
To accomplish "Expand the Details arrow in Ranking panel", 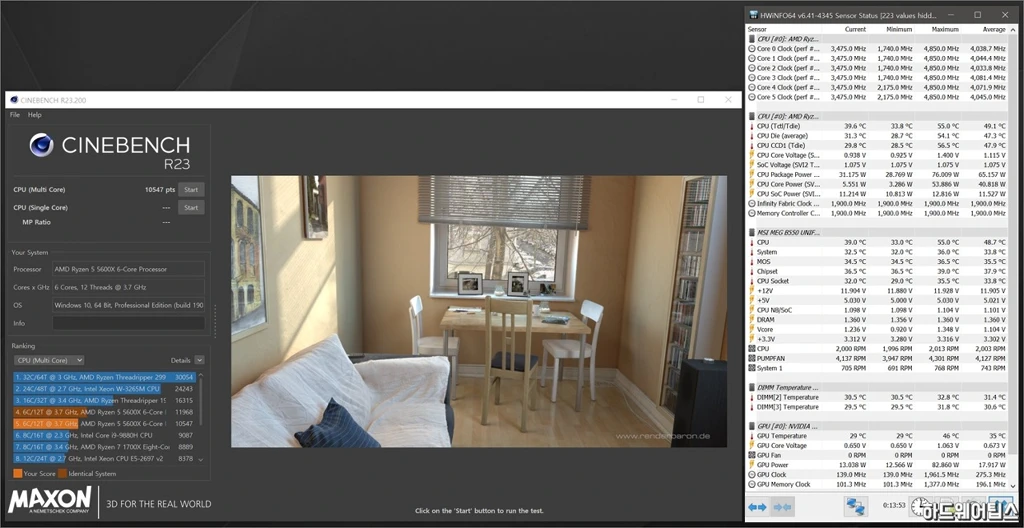I will pyautogui.click(x=199, y=360).
